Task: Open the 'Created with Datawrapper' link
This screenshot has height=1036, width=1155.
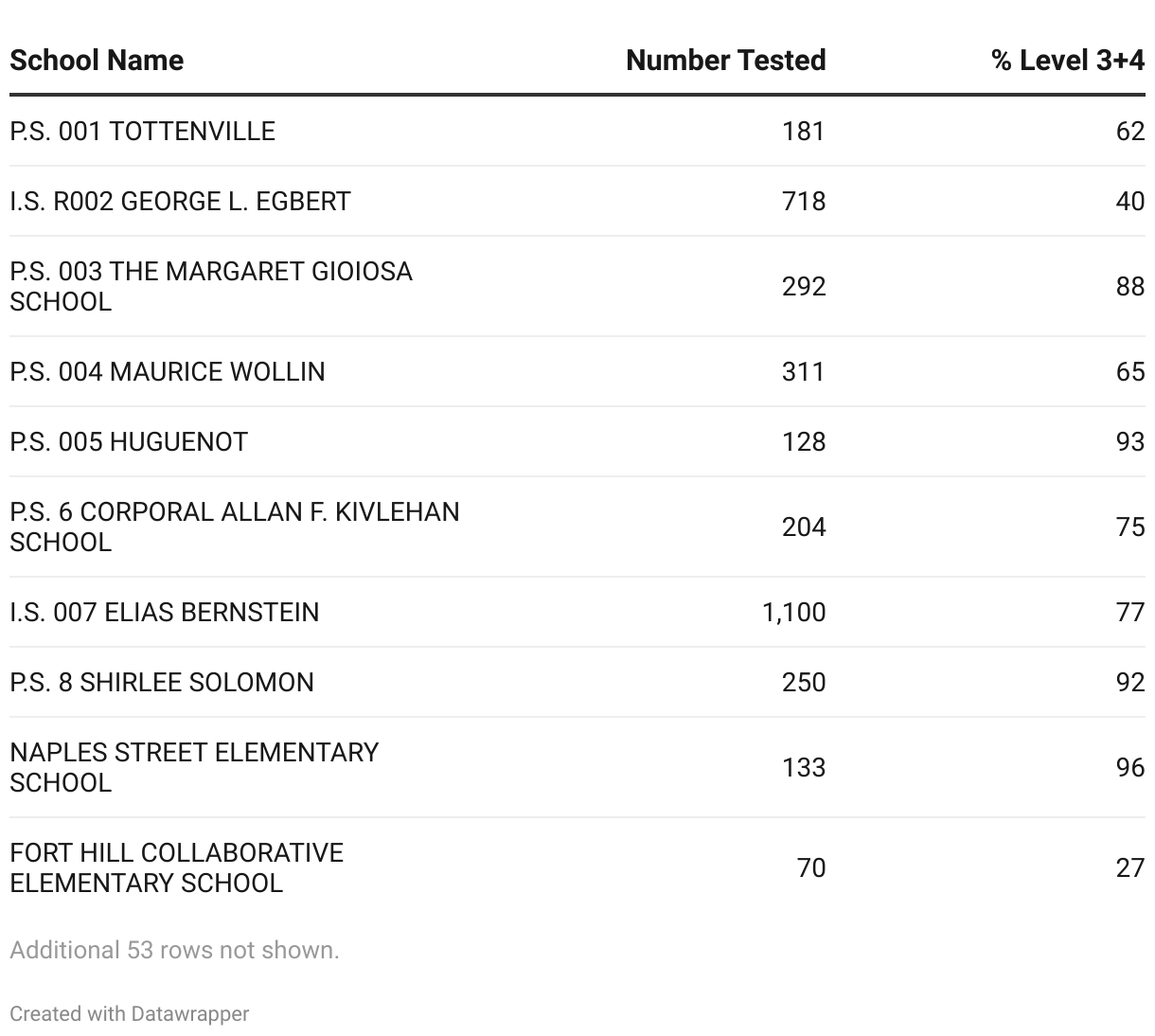Action: pos(129,1013)
